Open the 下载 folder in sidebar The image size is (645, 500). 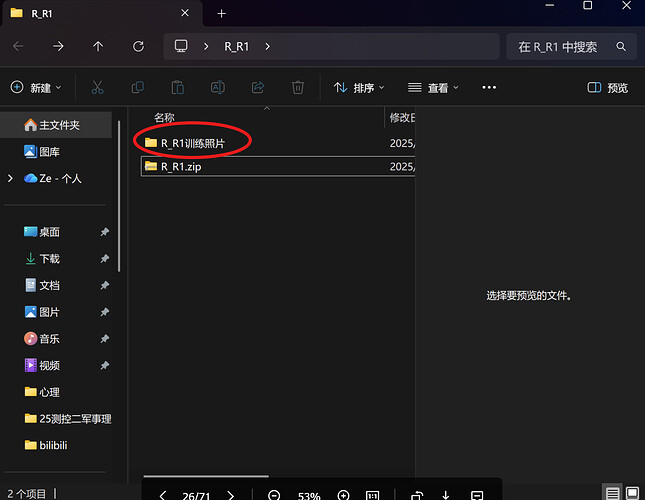(49, 259)
